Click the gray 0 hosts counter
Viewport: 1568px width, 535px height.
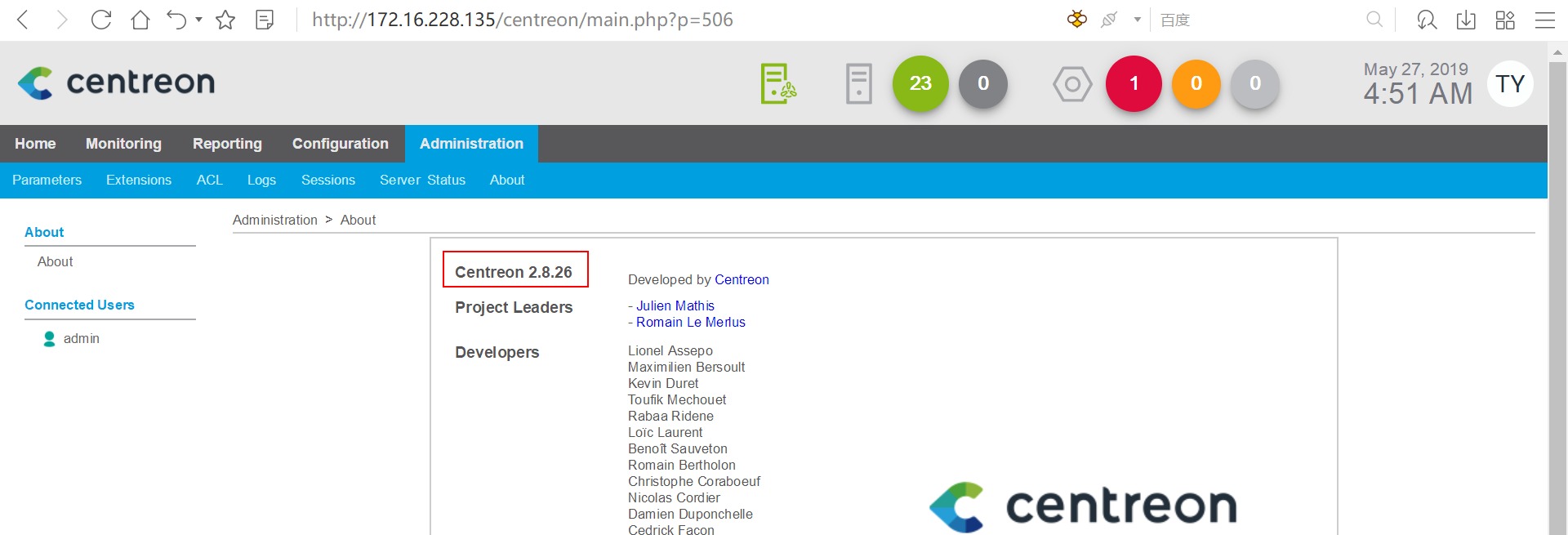[983, 83]
